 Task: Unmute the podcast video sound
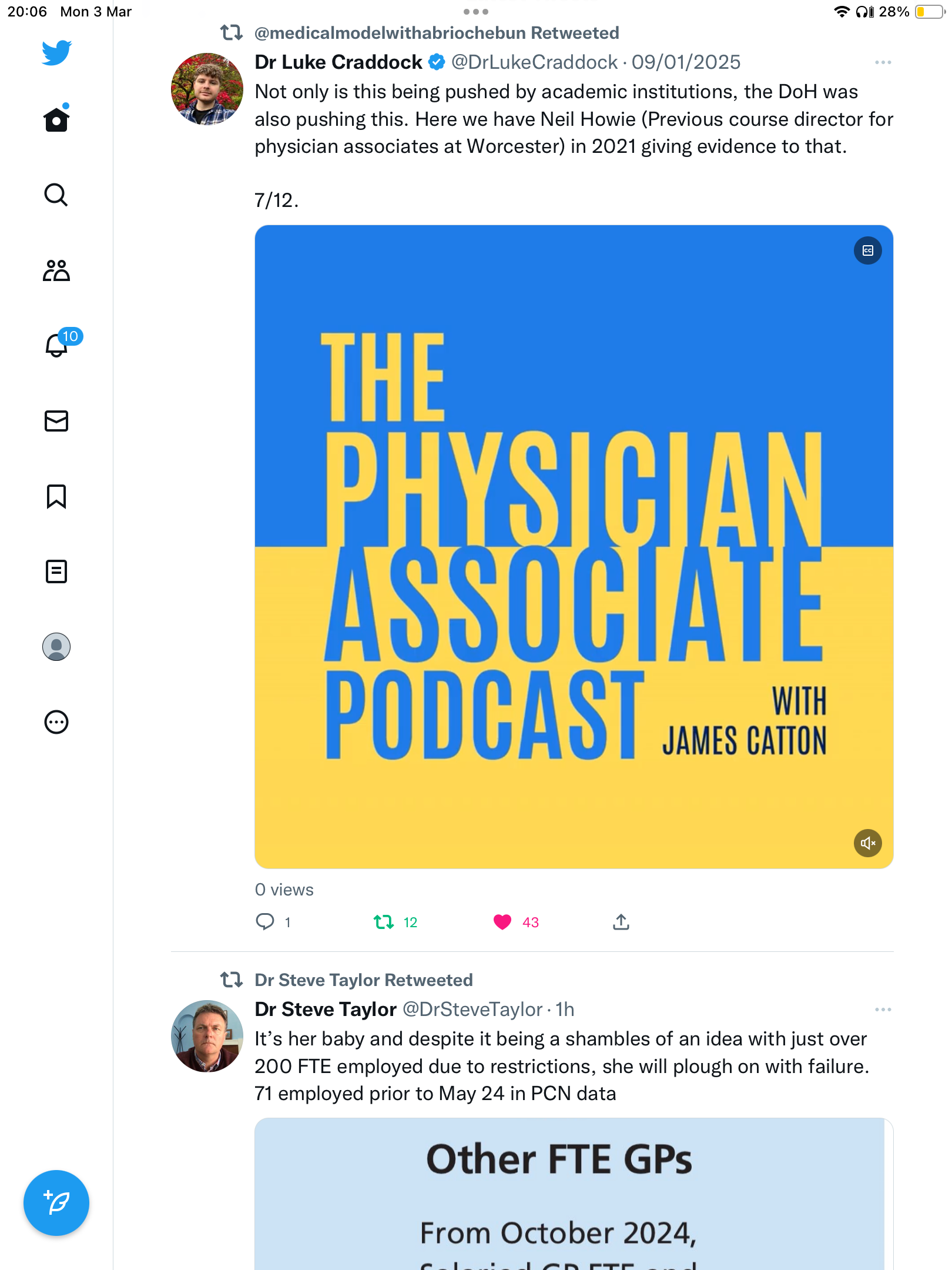click(x=867, y=843)
